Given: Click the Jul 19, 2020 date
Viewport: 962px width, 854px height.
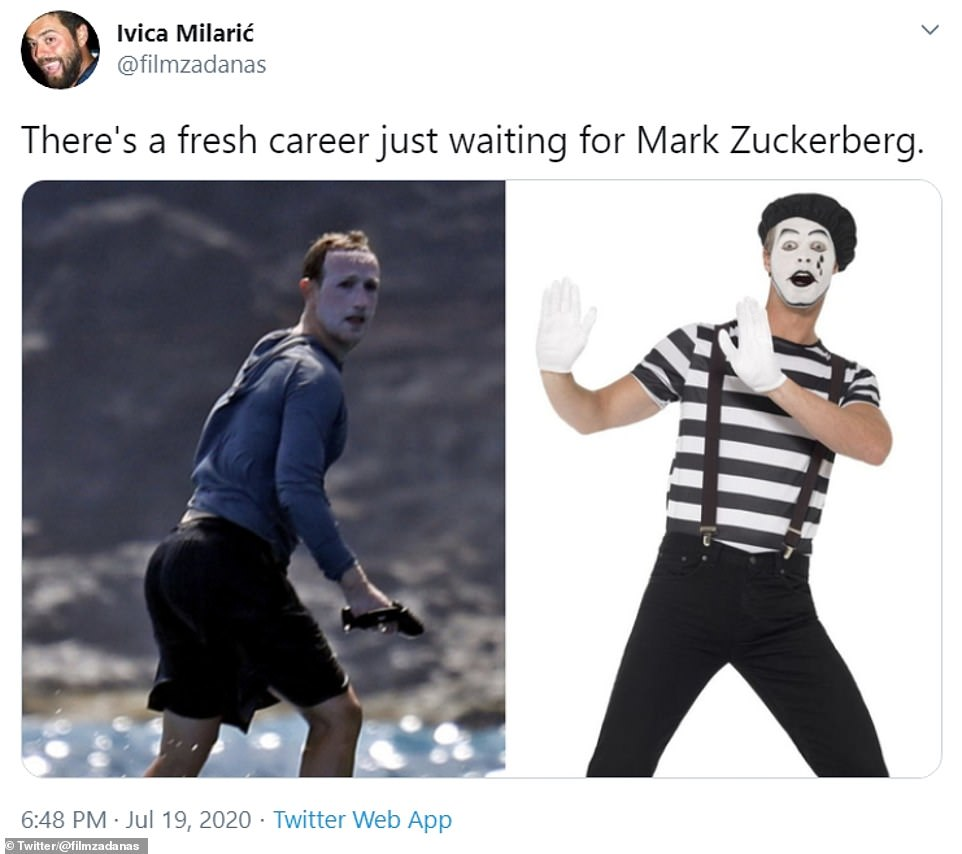Looking at the screenshot, I should (188, 820).
